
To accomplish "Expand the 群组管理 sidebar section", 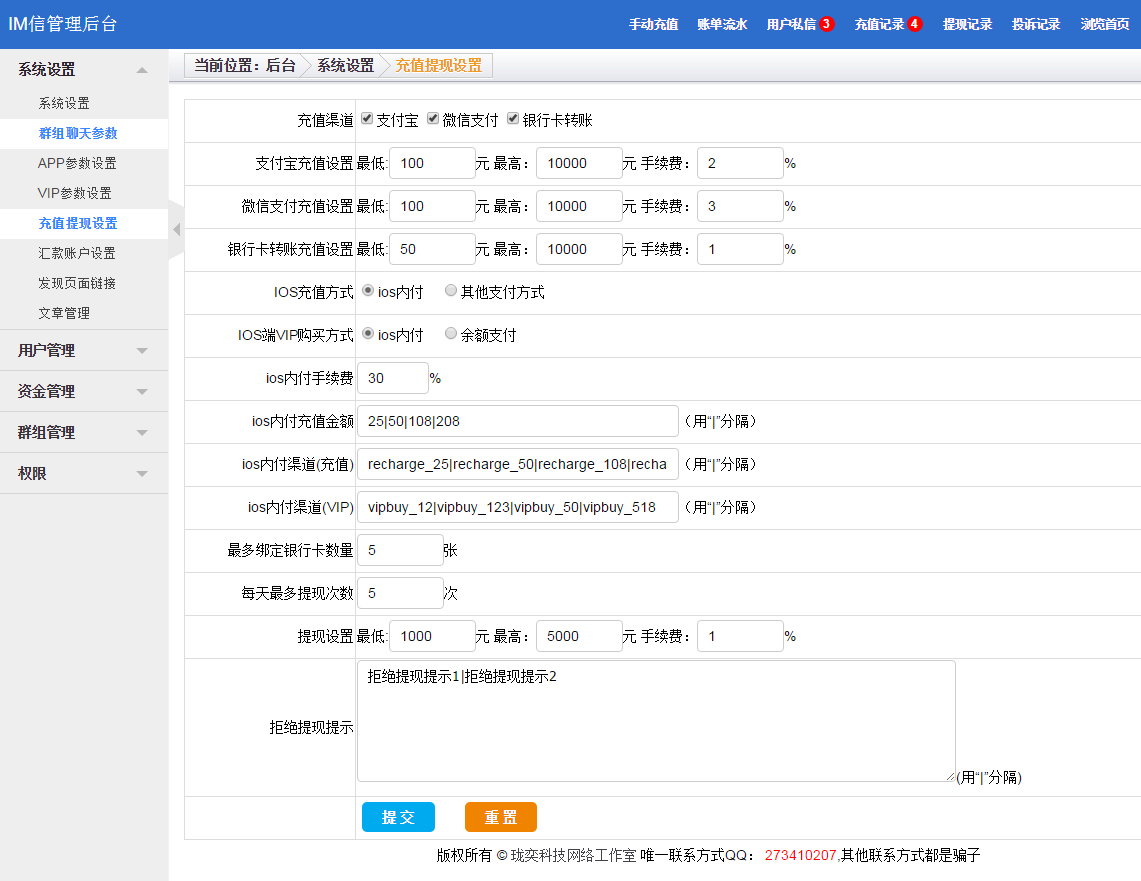I will point(84,433).
